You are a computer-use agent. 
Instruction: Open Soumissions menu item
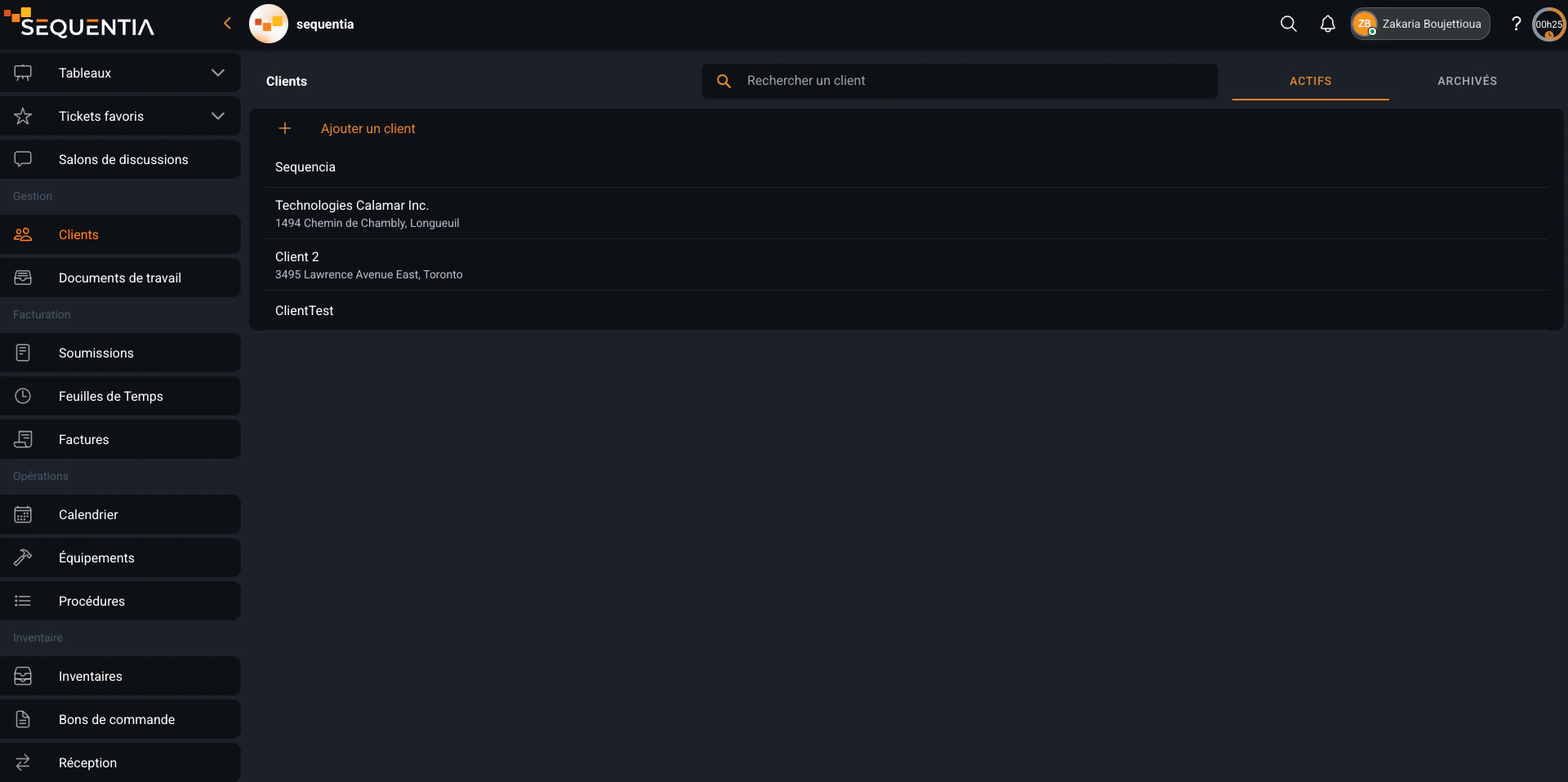[x=120, y=353]
